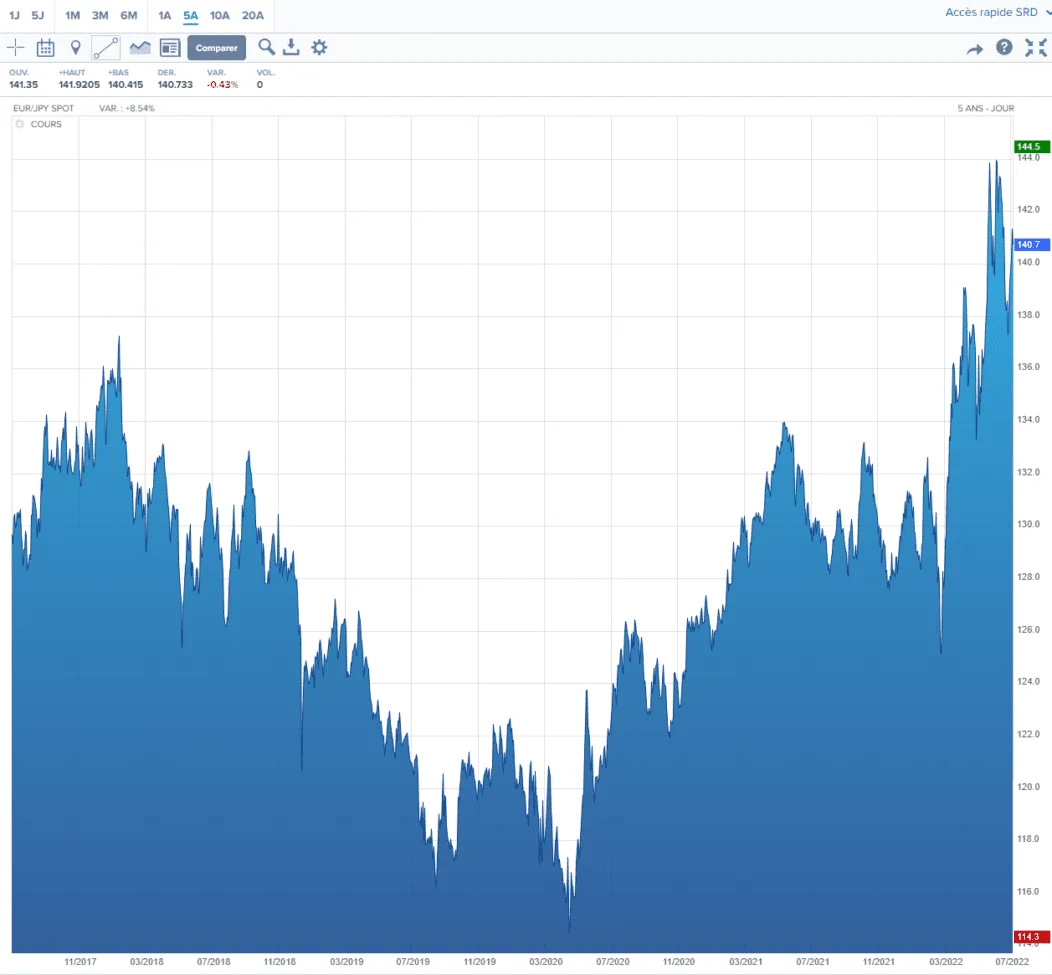Click the location pin marker icon
The image size is (1052, 975).
75,47
